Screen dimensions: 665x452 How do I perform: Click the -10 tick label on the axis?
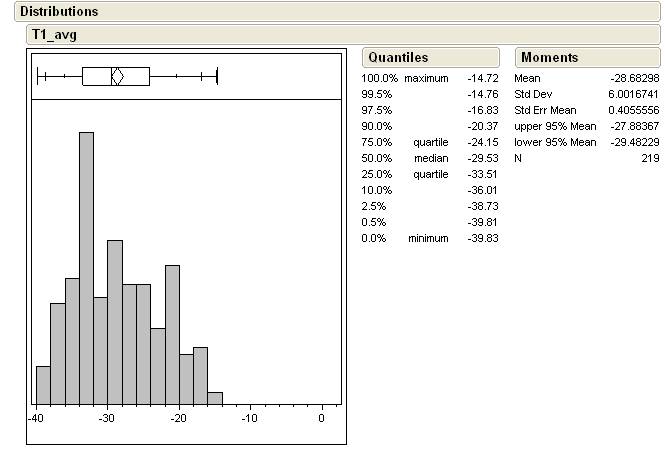(249, 418)
